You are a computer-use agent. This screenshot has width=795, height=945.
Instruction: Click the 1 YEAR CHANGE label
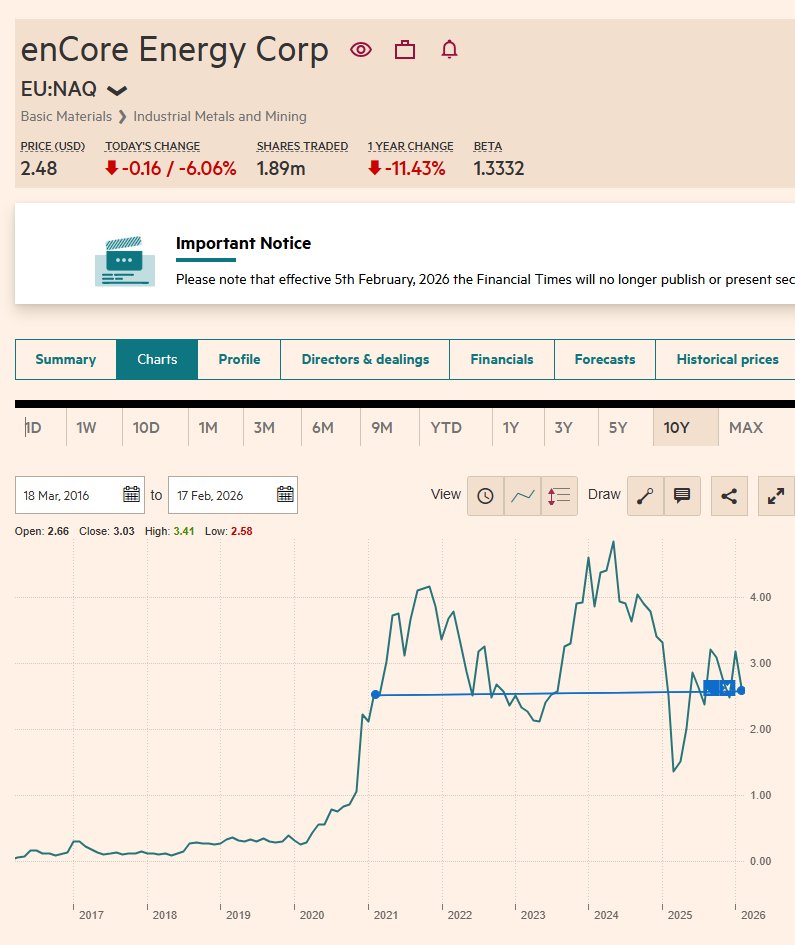coord(410,146)
